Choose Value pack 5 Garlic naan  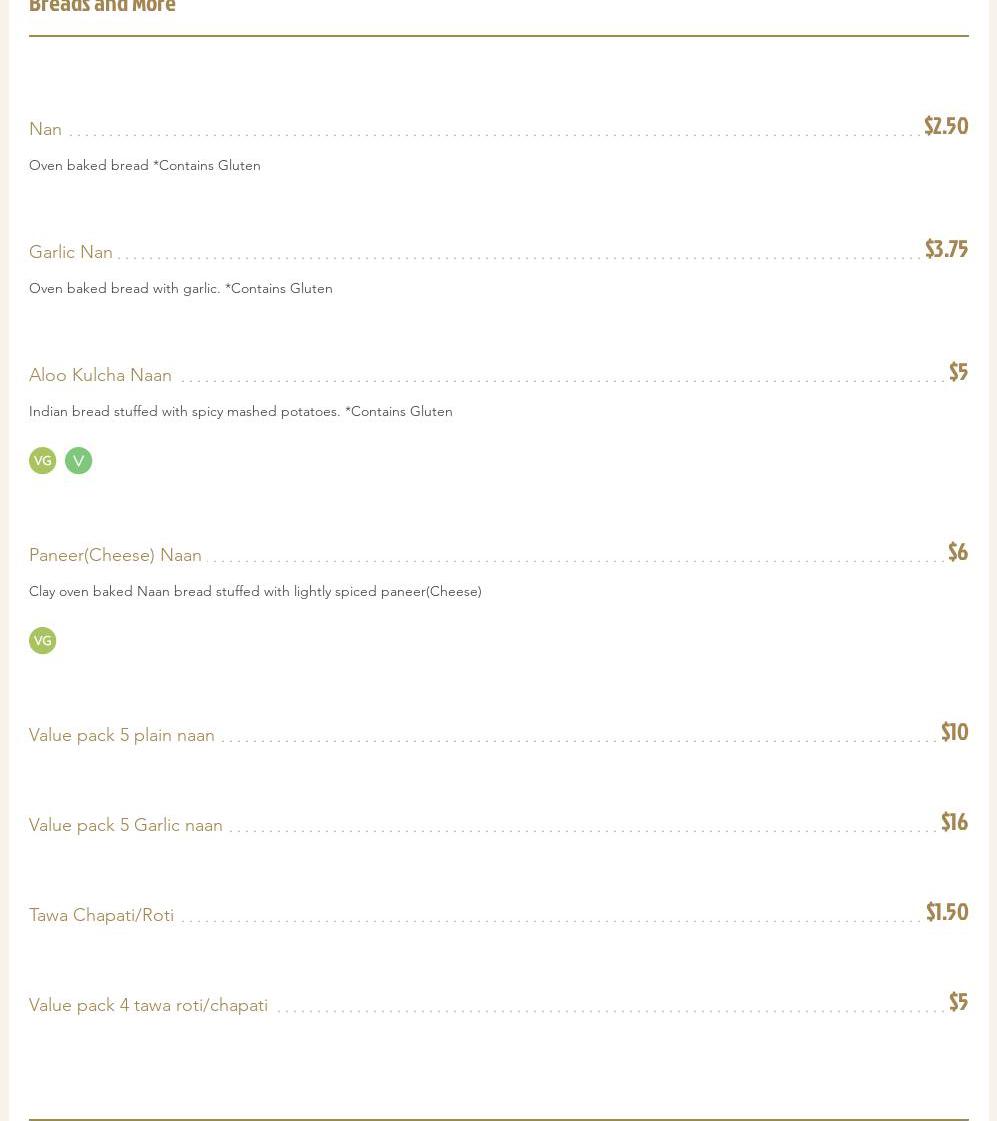126,825
